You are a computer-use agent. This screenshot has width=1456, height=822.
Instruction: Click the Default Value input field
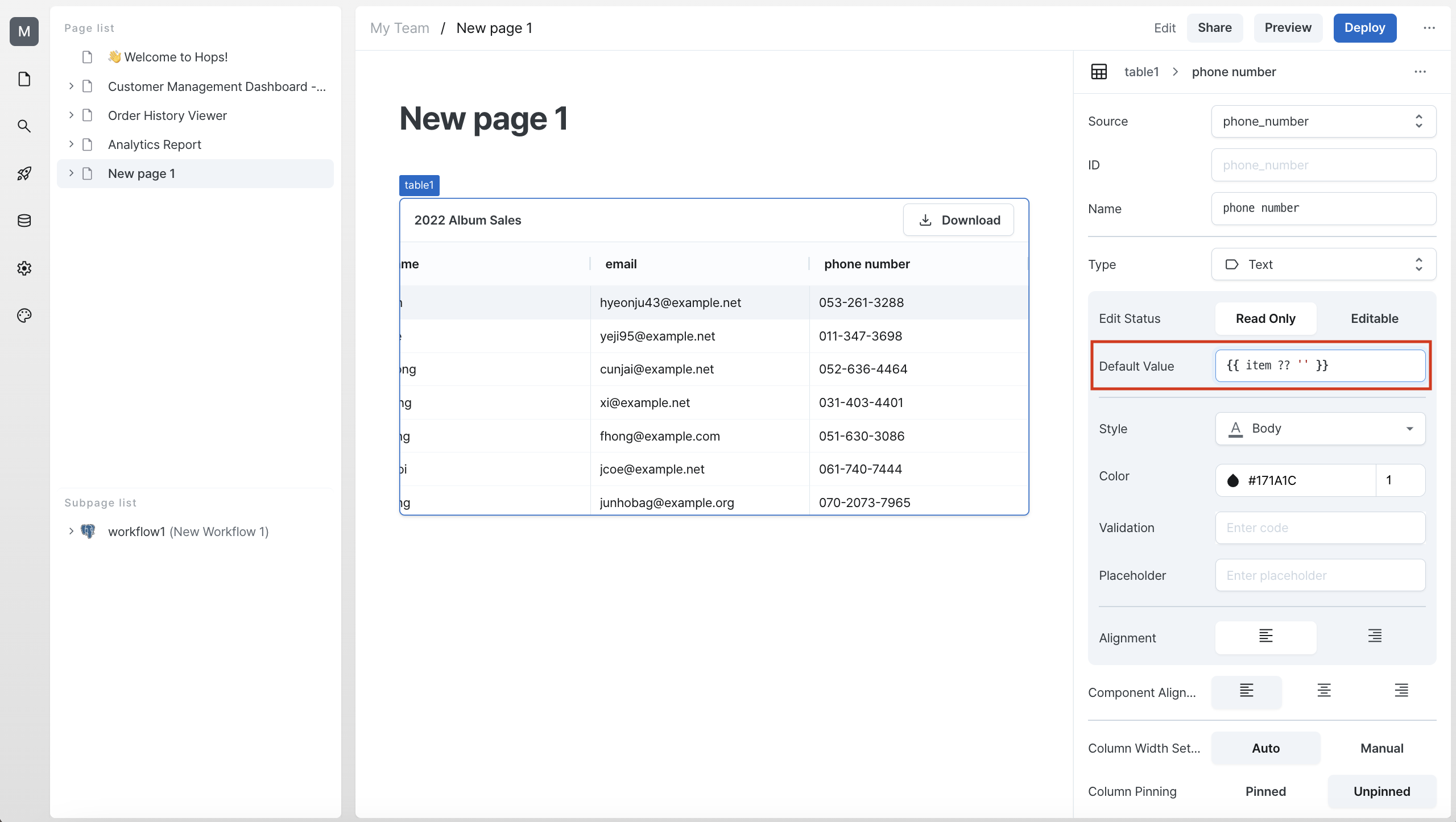point(1319,365)
